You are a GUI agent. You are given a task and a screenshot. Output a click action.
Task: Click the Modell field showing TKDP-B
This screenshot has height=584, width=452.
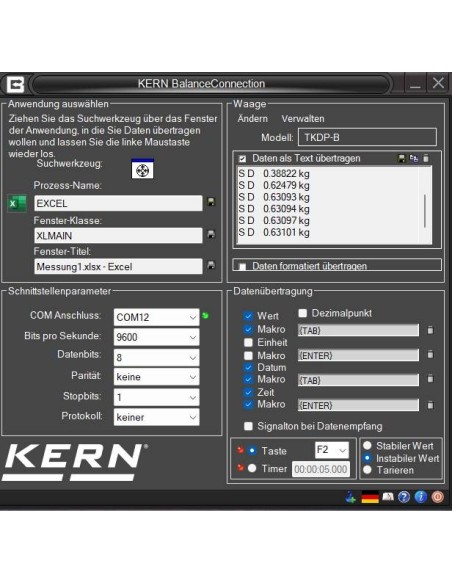click(x=367, y=137)
